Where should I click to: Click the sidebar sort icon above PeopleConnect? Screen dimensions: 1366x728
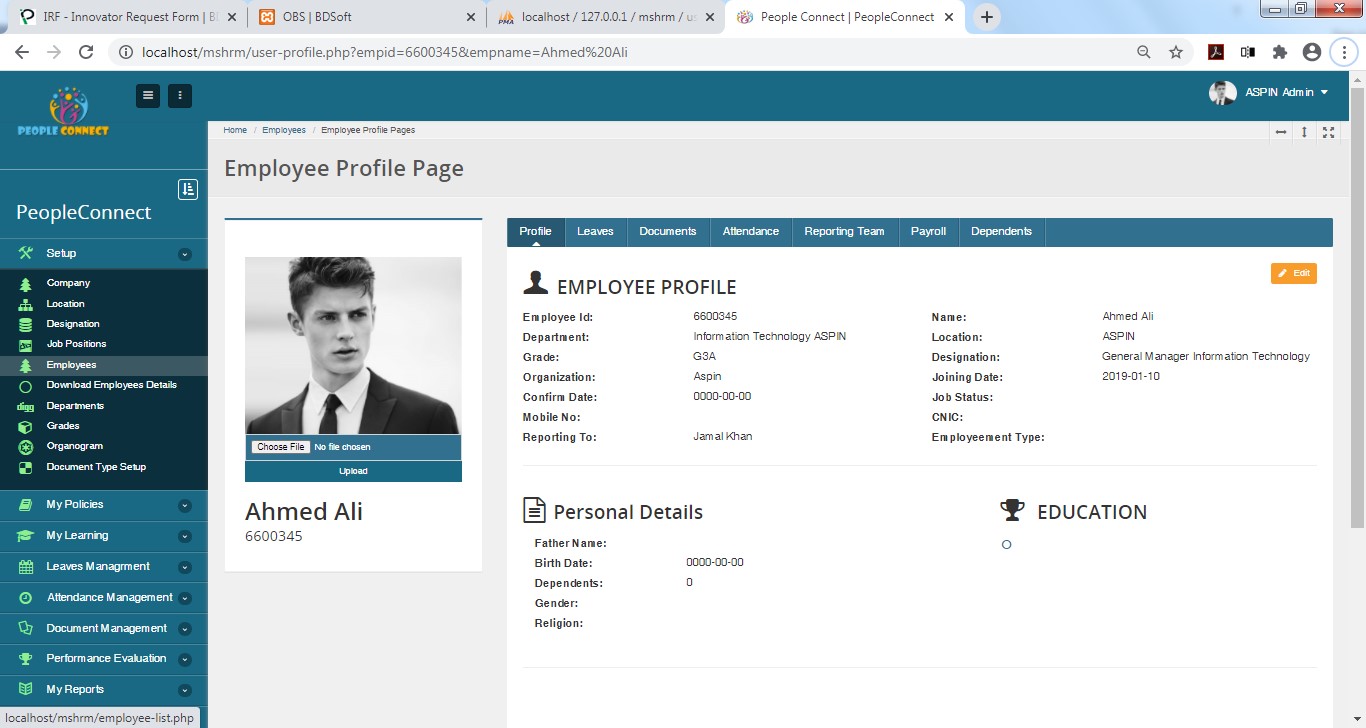(188, 189)
